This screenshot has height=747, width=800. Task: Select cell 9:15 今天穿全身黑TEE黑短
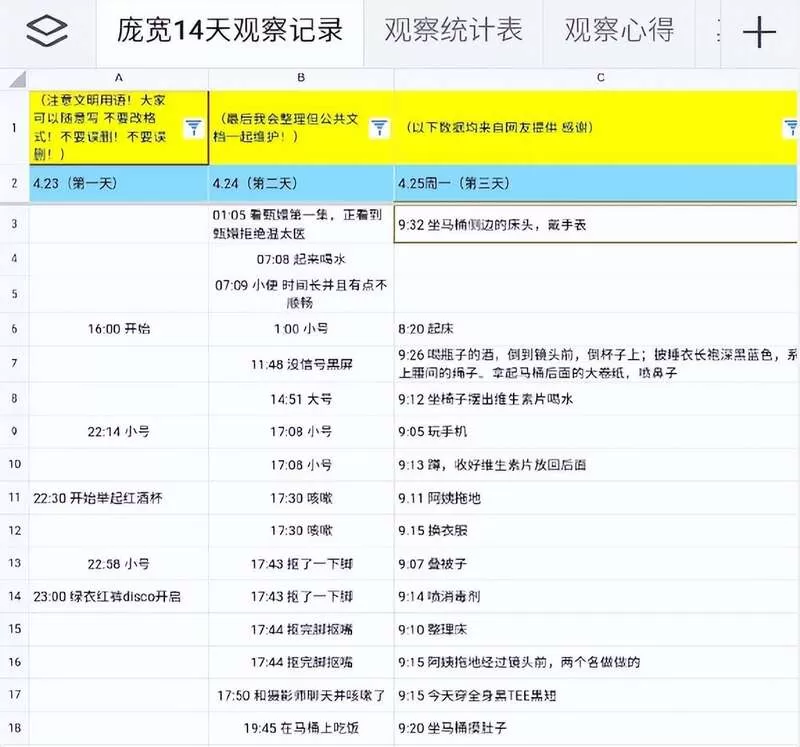596,695
